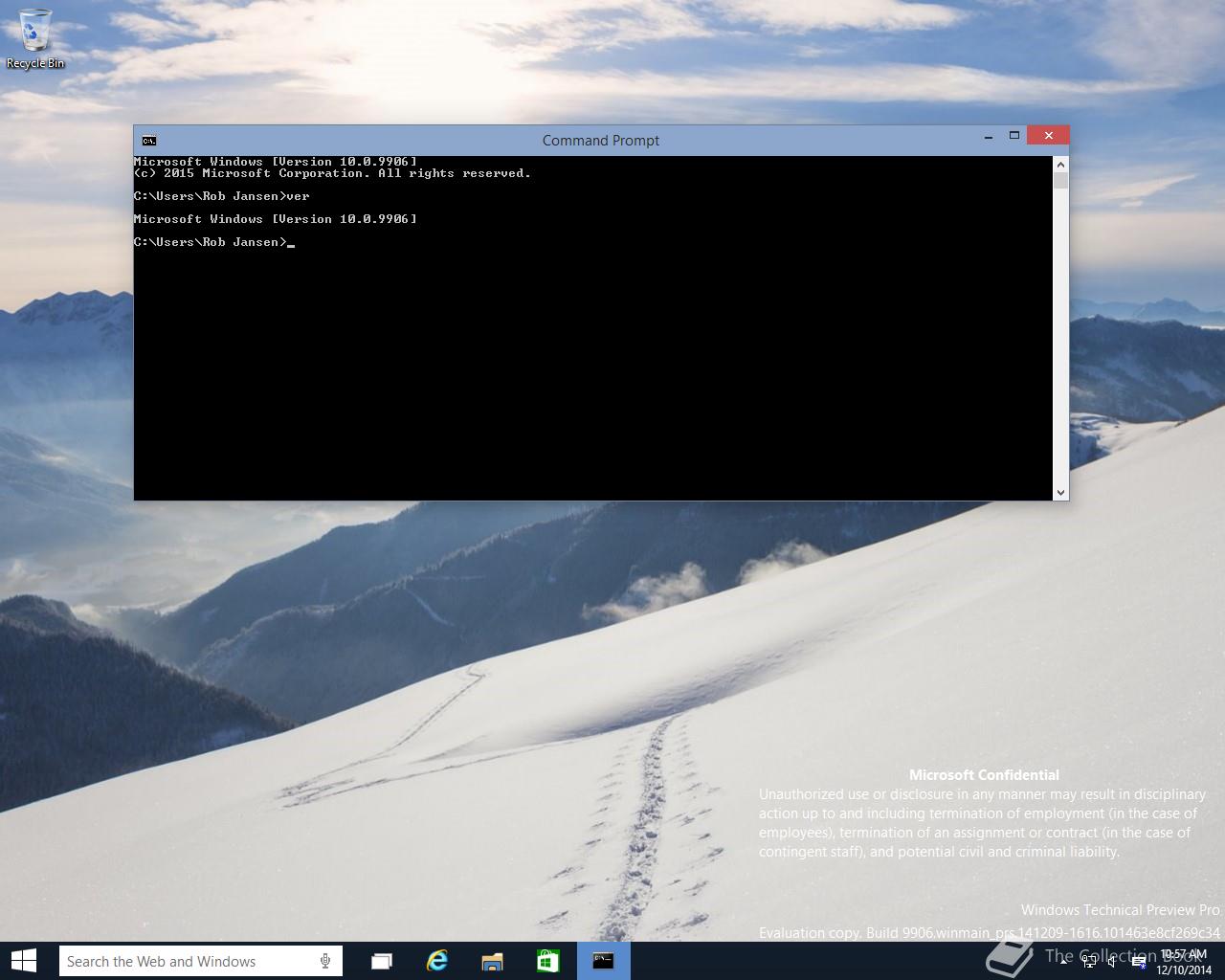The height and width of the screenshot is (980, 1225).
Task: Open the network status tray icon
Action: [x=1089, y=962]
